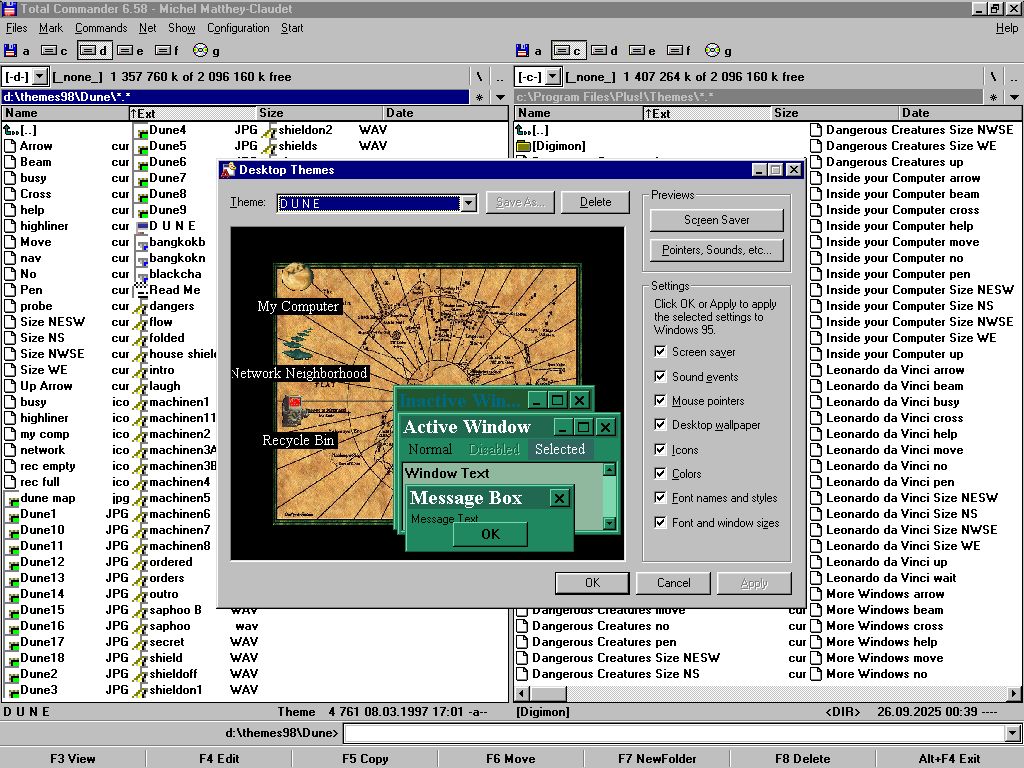This screenshot has height=768, width=1024.
Task: Switch right panel to drive f
Action: (678, 51)
